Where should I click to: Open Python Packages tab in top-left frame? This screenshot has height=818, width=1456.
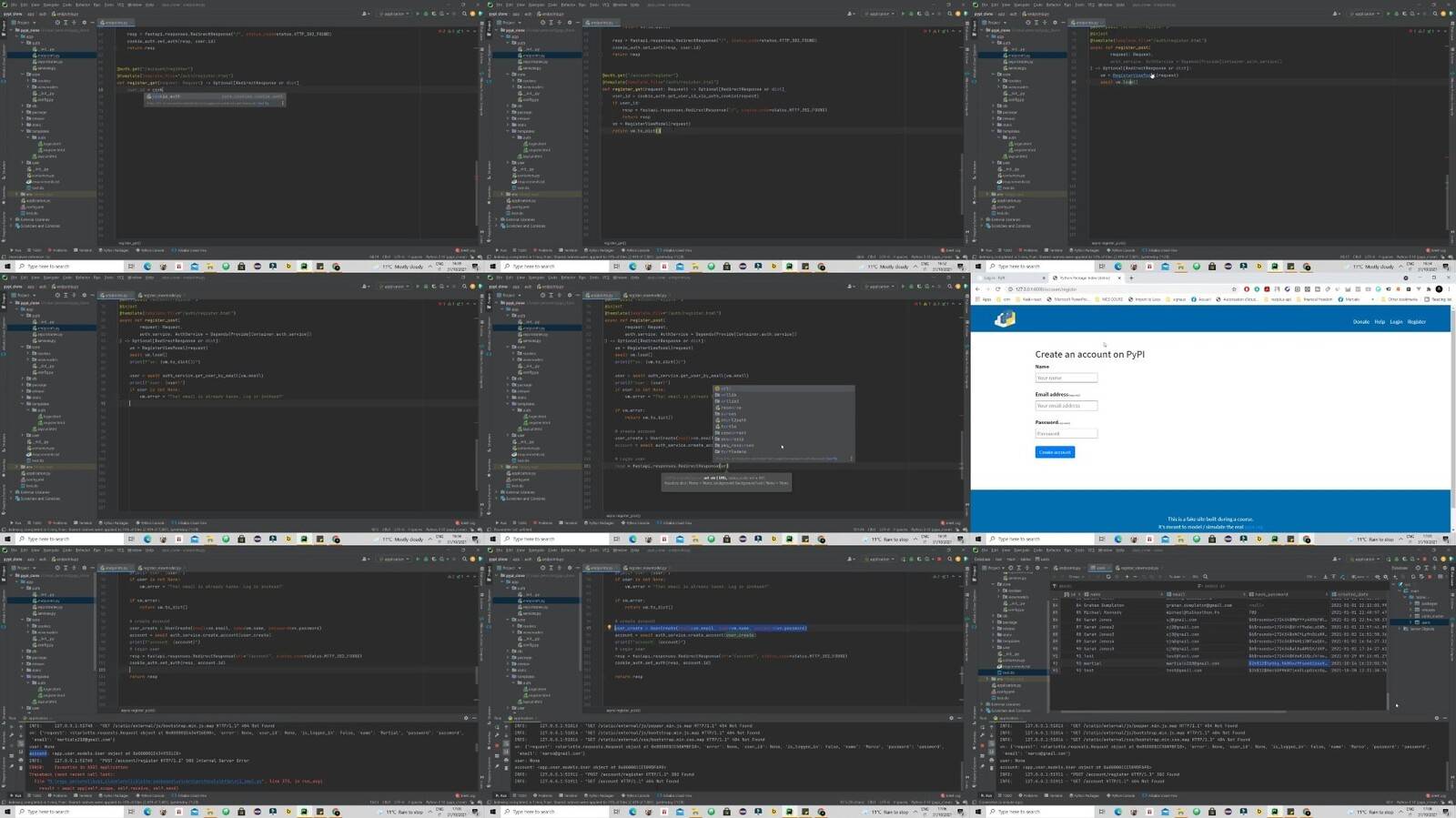114,250
